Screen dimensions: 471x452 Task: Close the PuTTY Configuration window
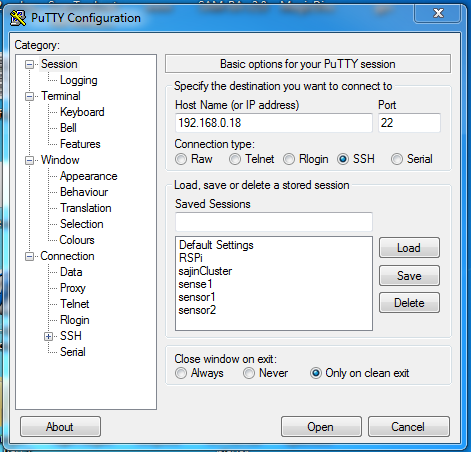[438, 13]
